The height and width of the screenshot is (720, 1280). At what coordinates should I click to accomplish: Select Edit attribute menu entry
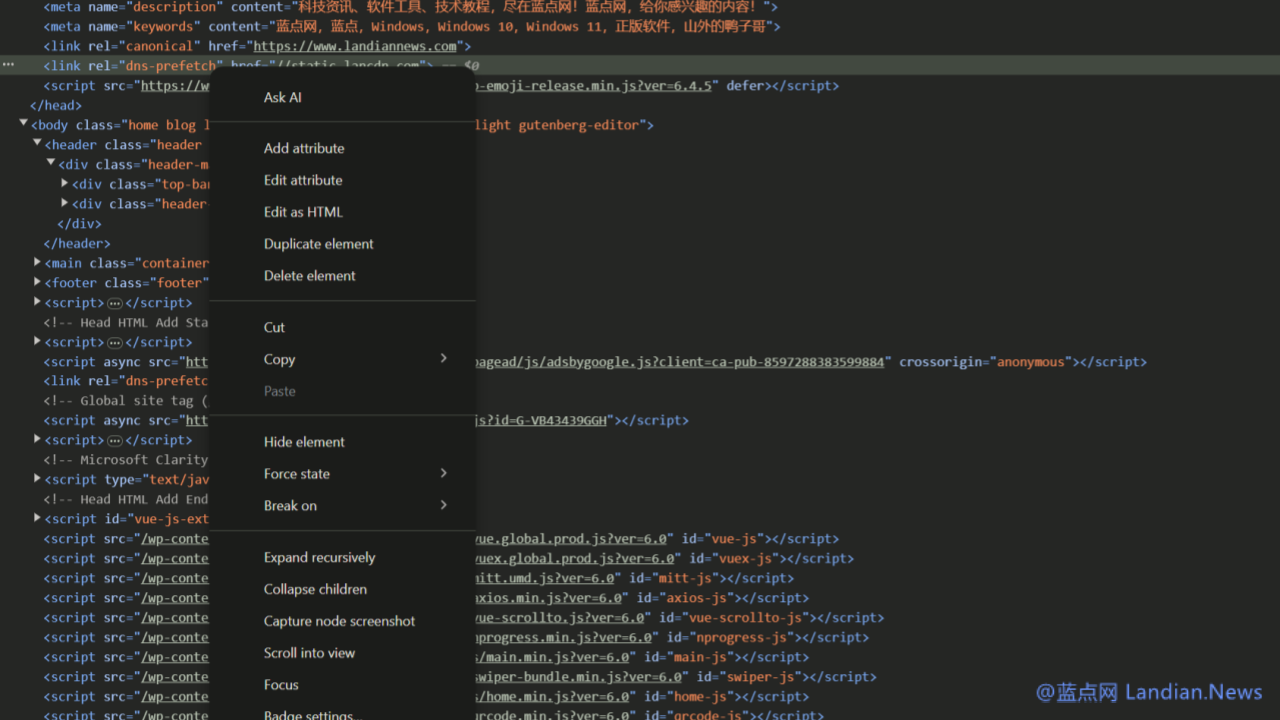click(x=303, y=180)
